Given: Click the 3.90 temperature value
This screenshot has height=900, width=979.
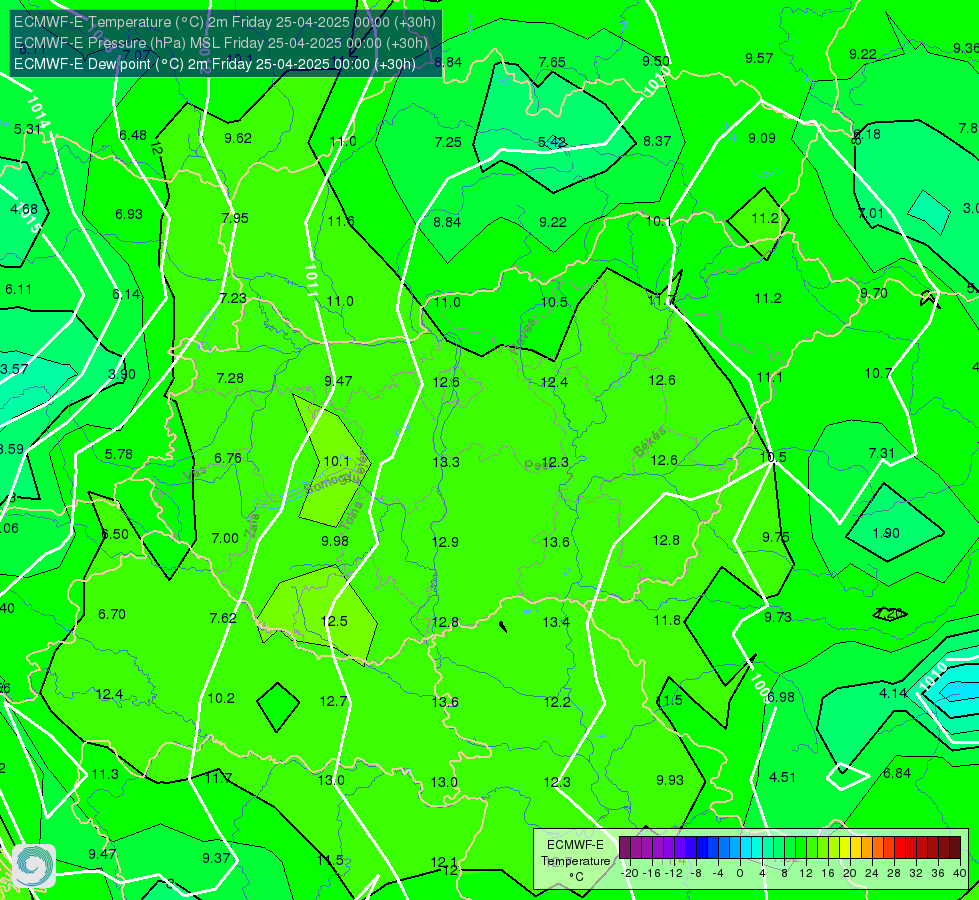Looking at the screenshot, I should [x=122, y=375].
